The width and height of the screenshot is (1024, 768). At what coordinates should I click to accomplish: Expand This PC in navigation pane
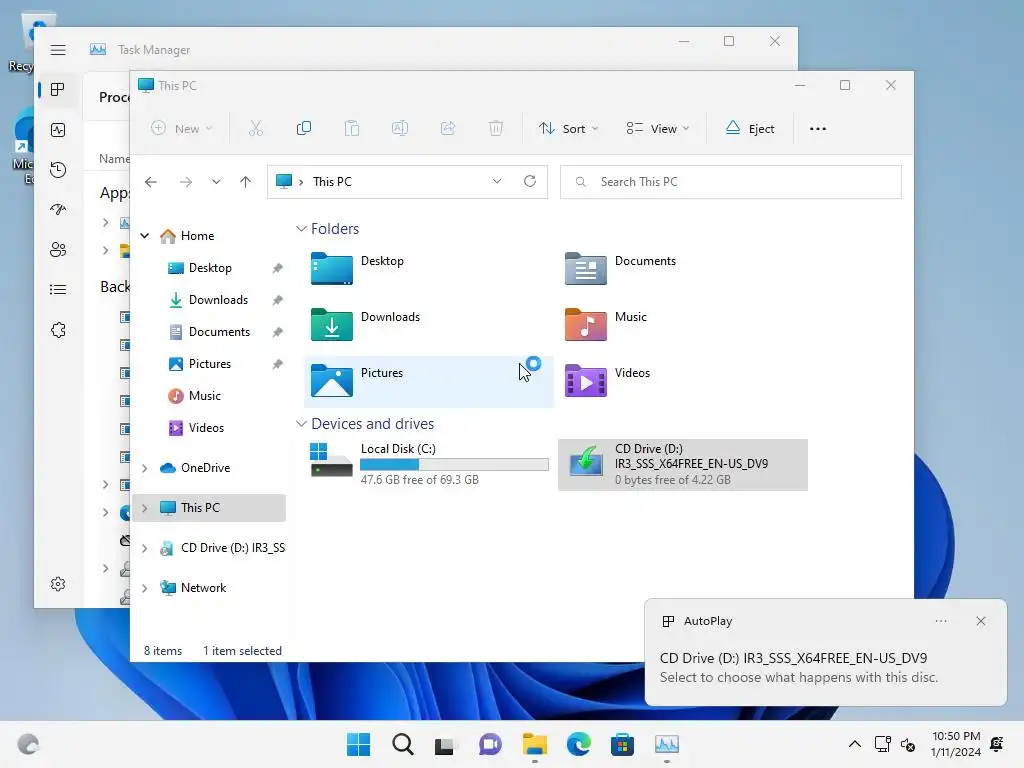tap(145, 508)
